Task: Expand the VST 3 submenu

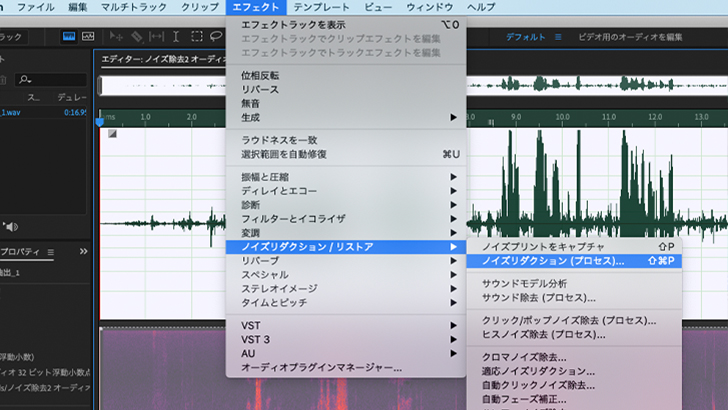Action: click(x=346, y=339)
